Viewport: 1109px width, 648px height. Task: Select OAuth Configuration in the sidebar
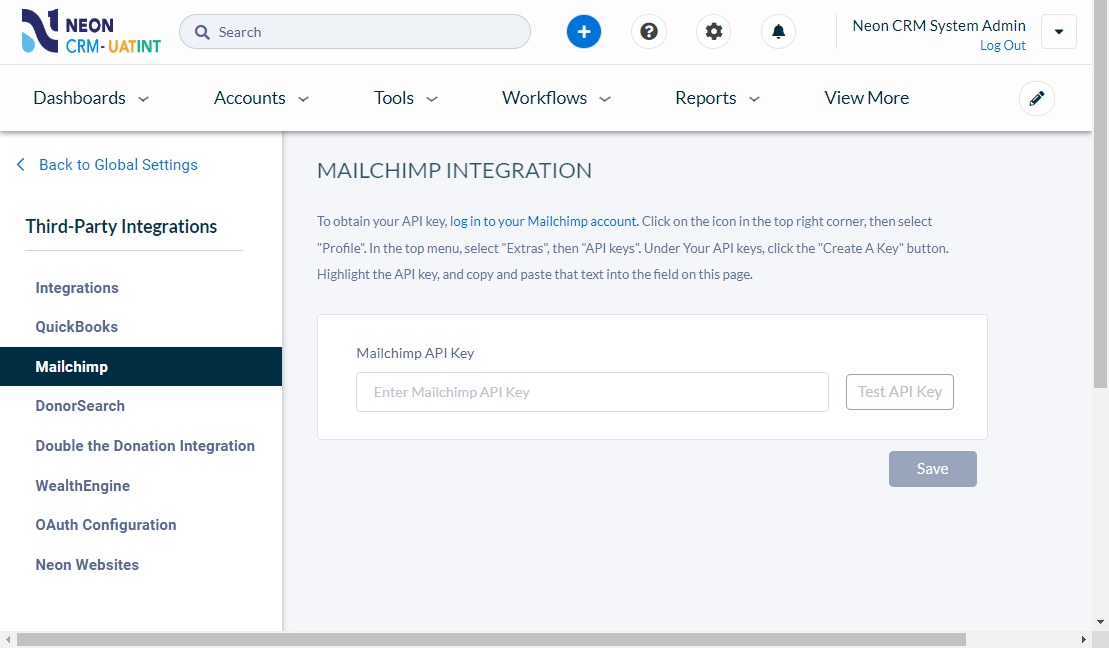106,525
